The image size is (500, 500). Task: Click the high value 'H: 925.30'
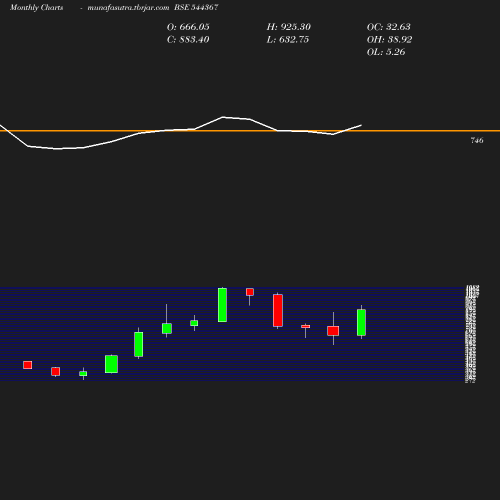[x=289, y=27]
